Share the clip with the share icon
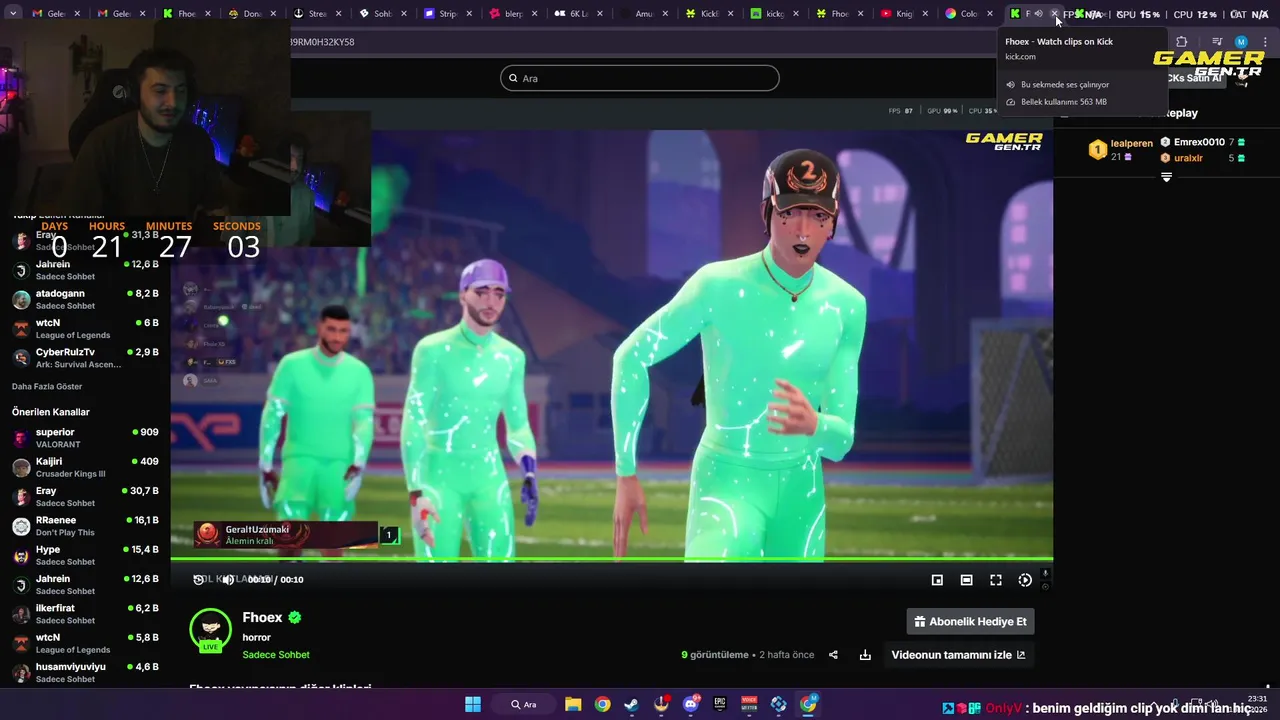The height and width of the screenshot is (720, 1280). coord(833,655)
